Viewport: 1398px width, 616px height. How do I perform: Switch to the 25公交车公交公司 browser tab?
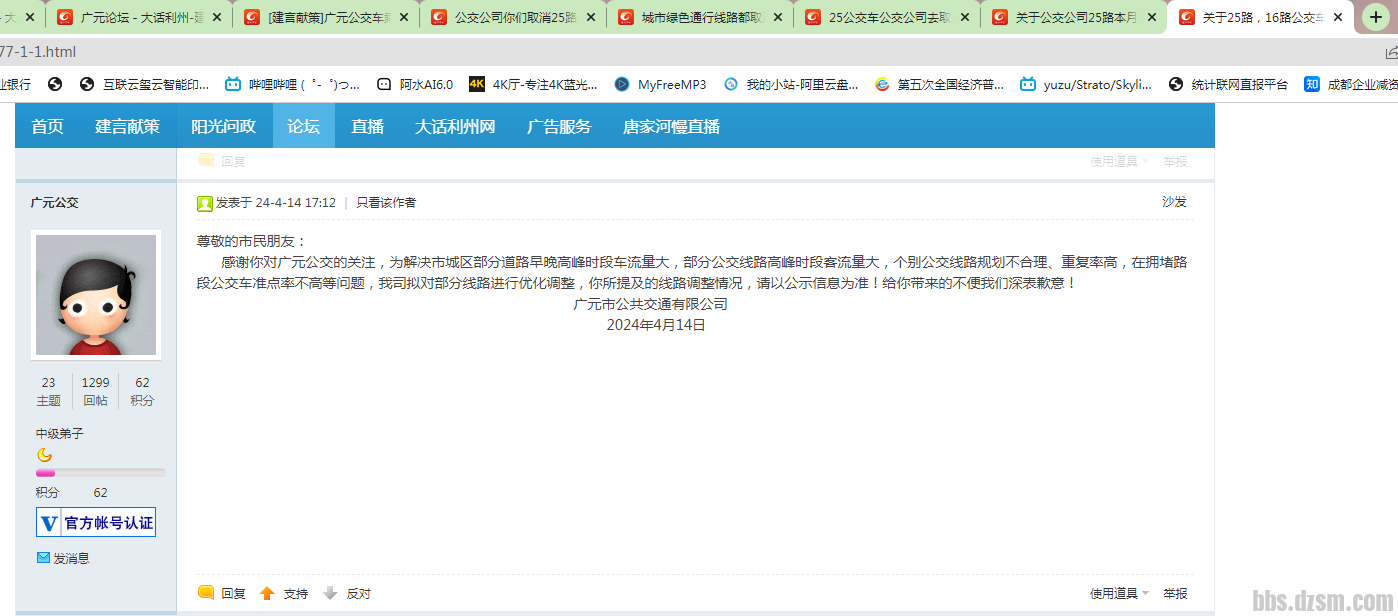878,17
